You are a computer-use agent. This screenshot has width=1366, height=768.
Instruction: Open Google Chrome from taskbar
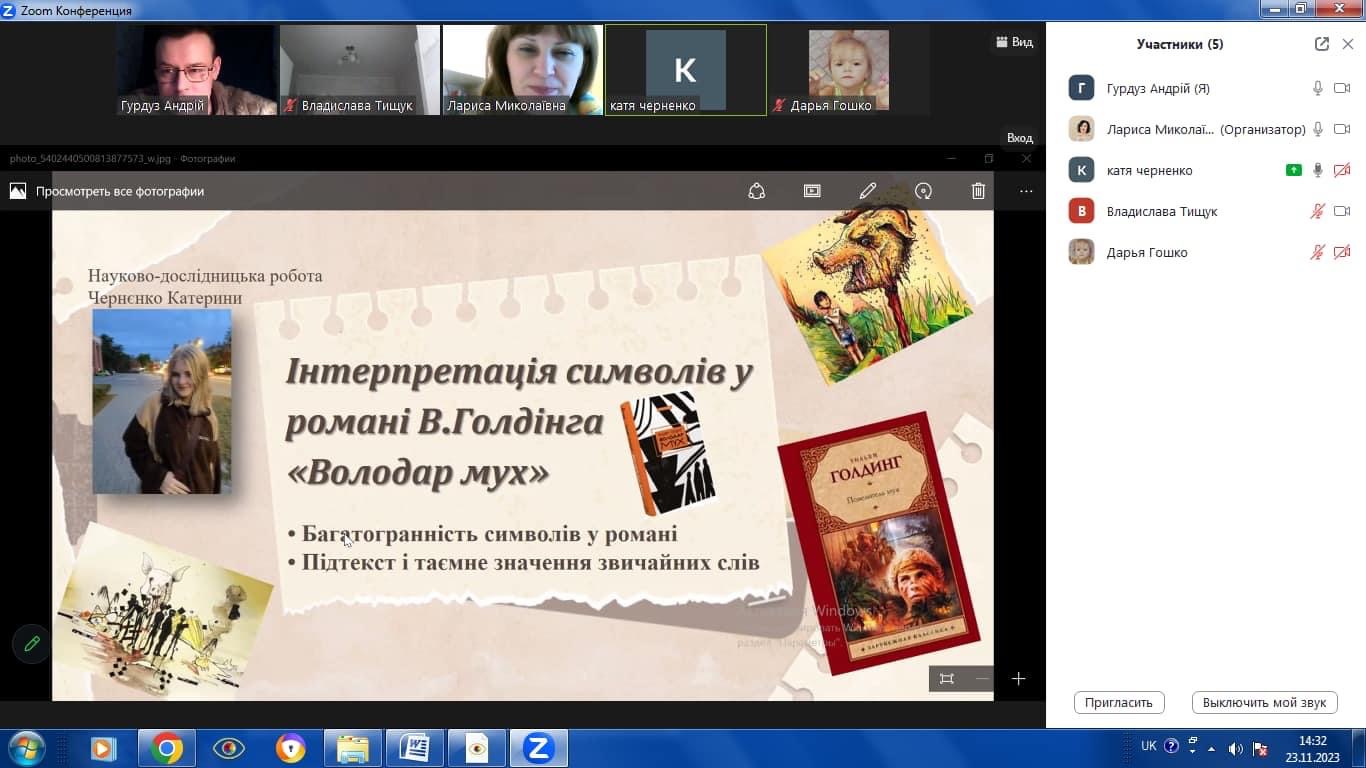tap(167, 748)
